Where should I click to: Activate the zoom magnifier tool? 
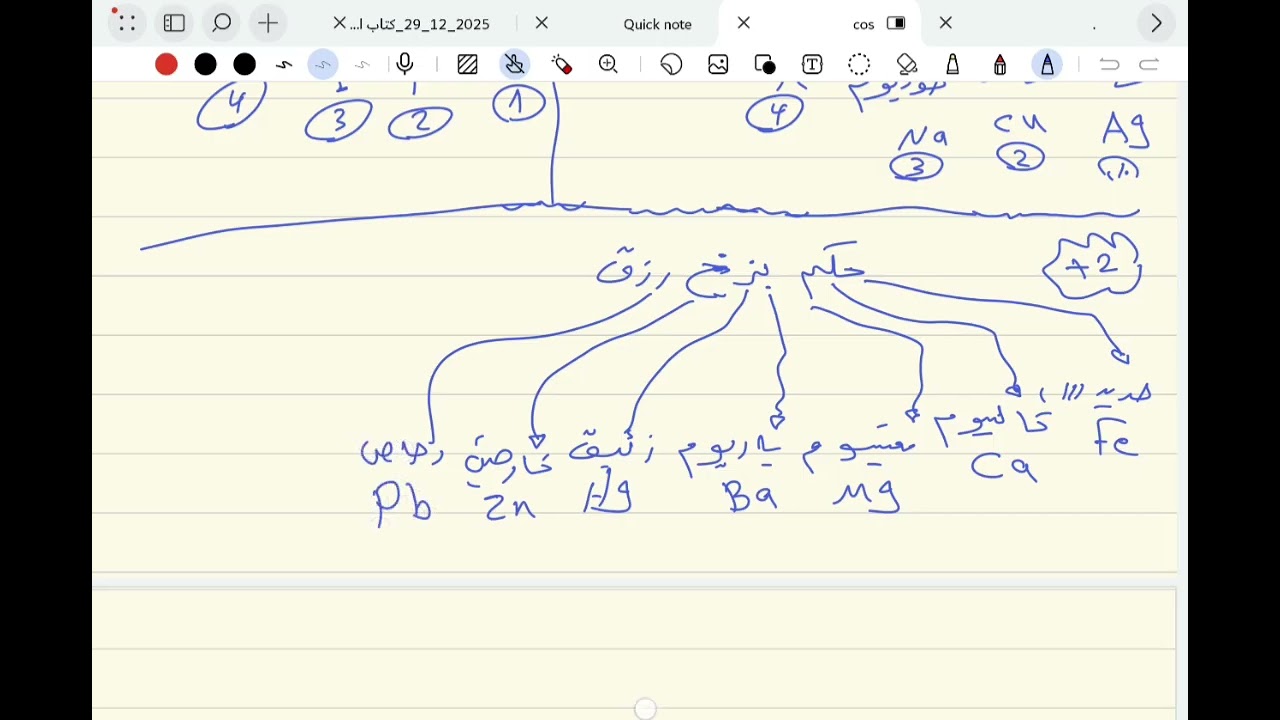(x=608, y=65)
